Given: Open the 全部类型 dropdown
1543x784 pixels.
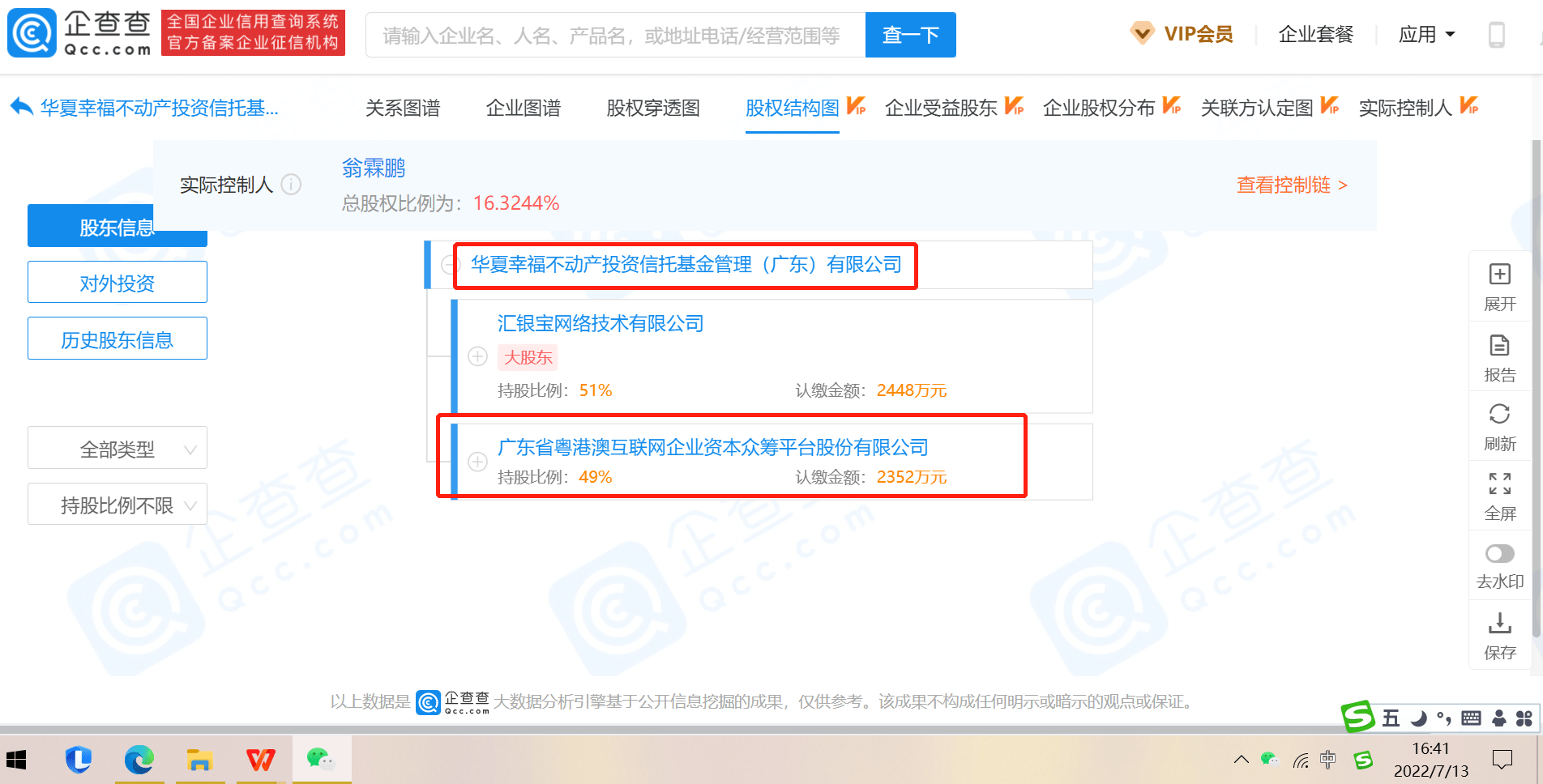Looking at the screenshot, I should pos(118,449).
